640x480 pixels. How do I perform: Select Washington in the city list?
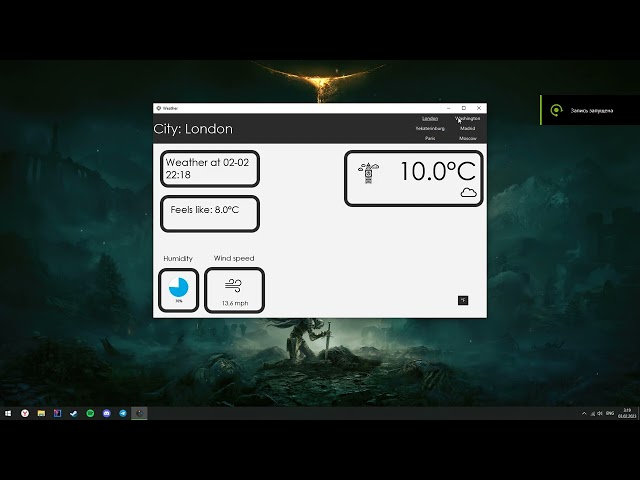tap(467, 118)
